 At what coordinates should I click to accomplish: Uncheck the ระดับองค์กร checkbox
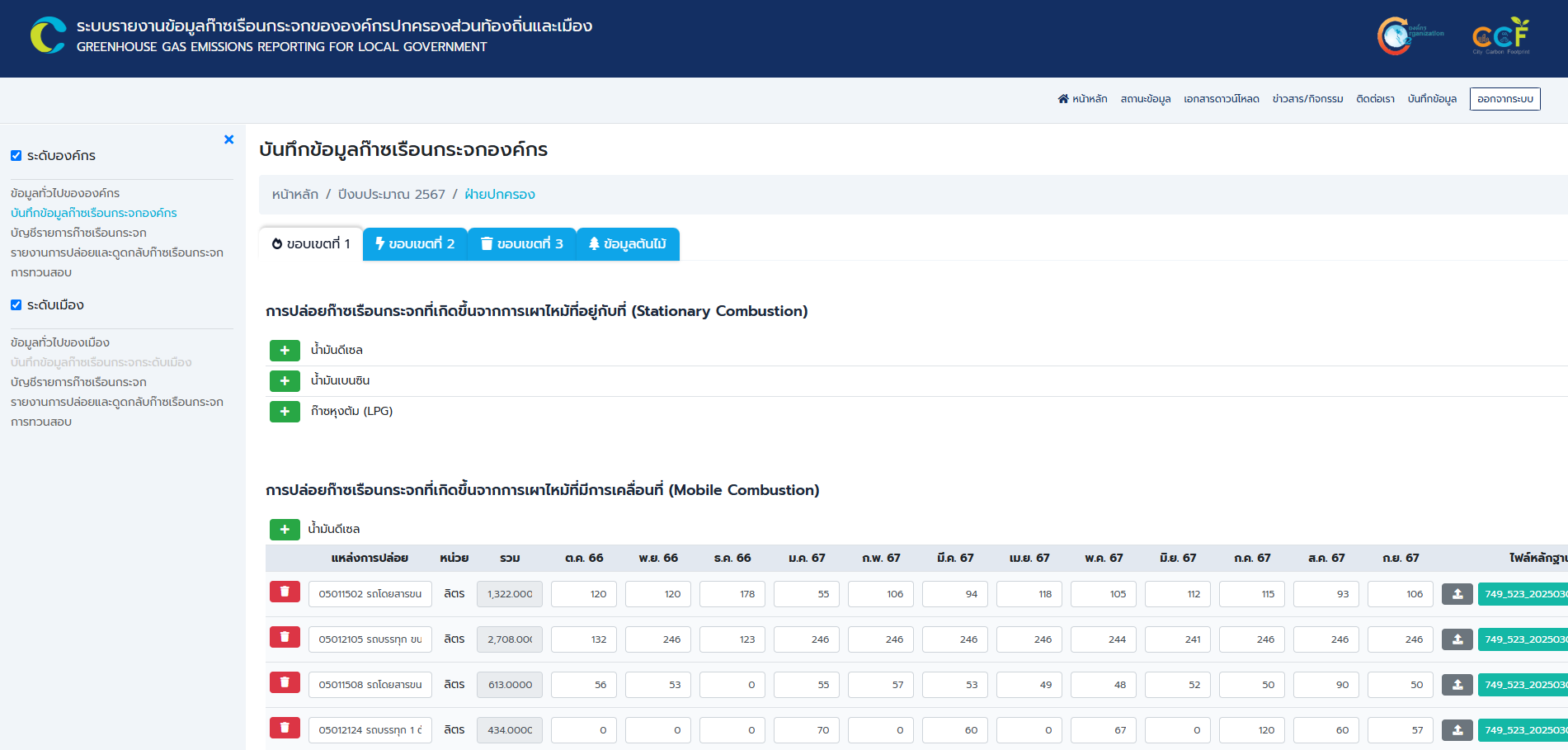(x=16, y=156)
